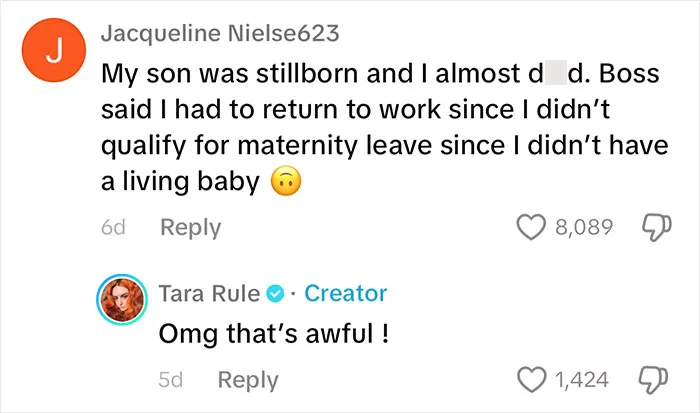This screenshot has width=700, height=413.
Task: Click the gray censored block in the comment
Action: tap(555, 73)
